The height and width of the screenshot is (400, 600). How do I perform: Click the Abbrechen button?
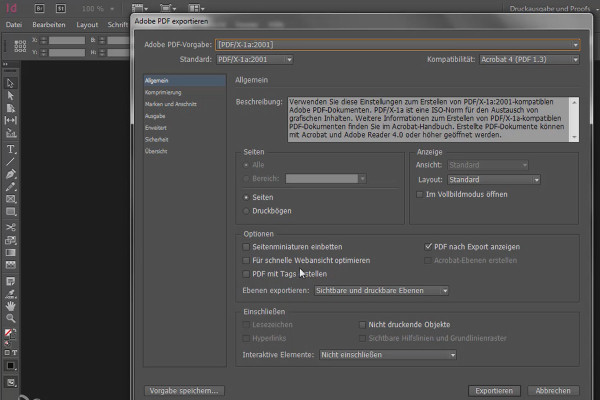coord(553,391)
